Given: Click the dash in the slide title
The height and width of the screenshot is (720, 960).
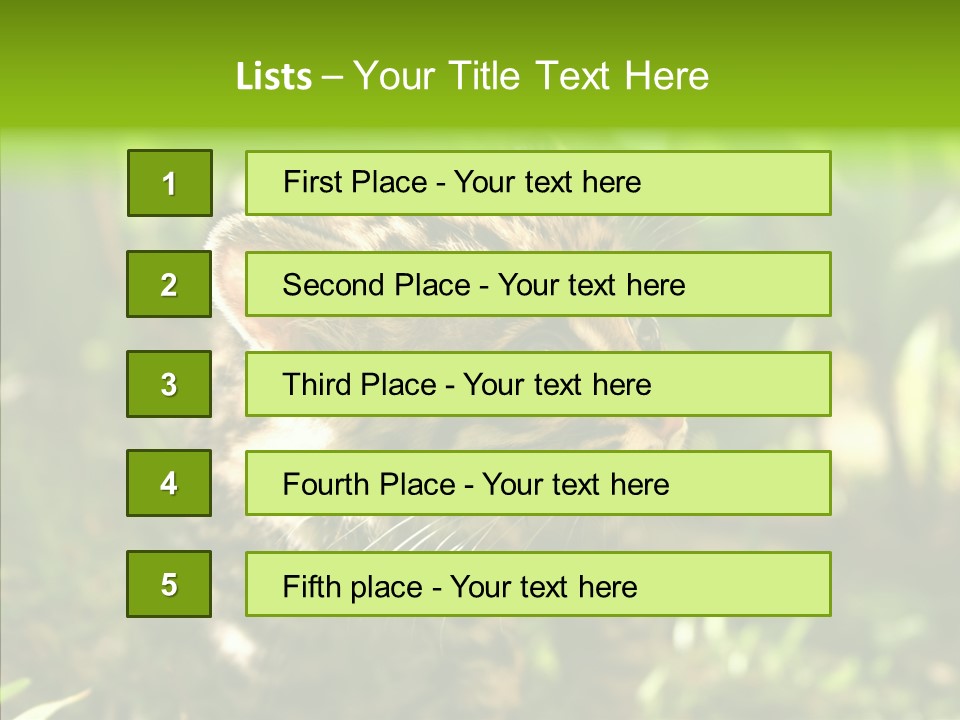Looking at the screenshot, I should point(333,77).
